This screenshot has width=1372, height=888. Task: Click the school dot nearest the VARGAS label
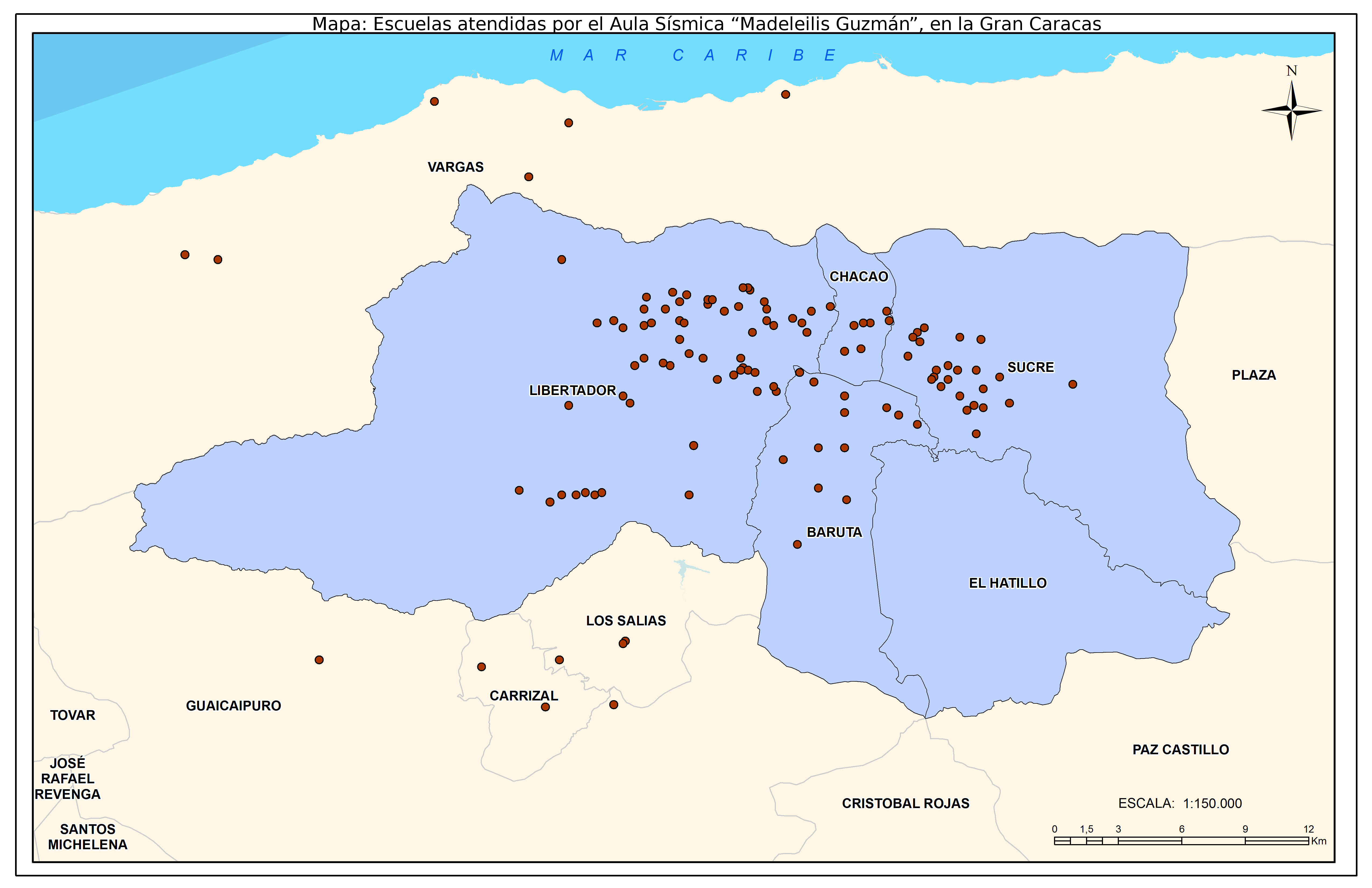(529, 177)
